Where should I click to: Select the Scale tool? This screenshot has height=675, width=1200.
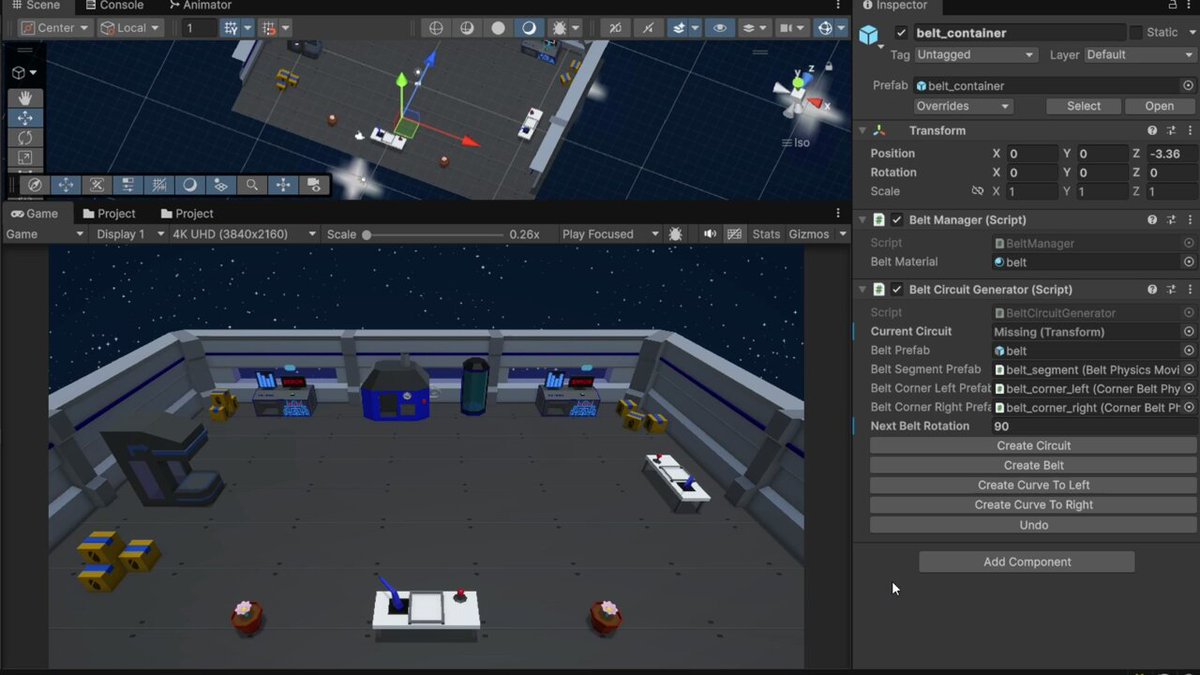[x=25, y=158]
